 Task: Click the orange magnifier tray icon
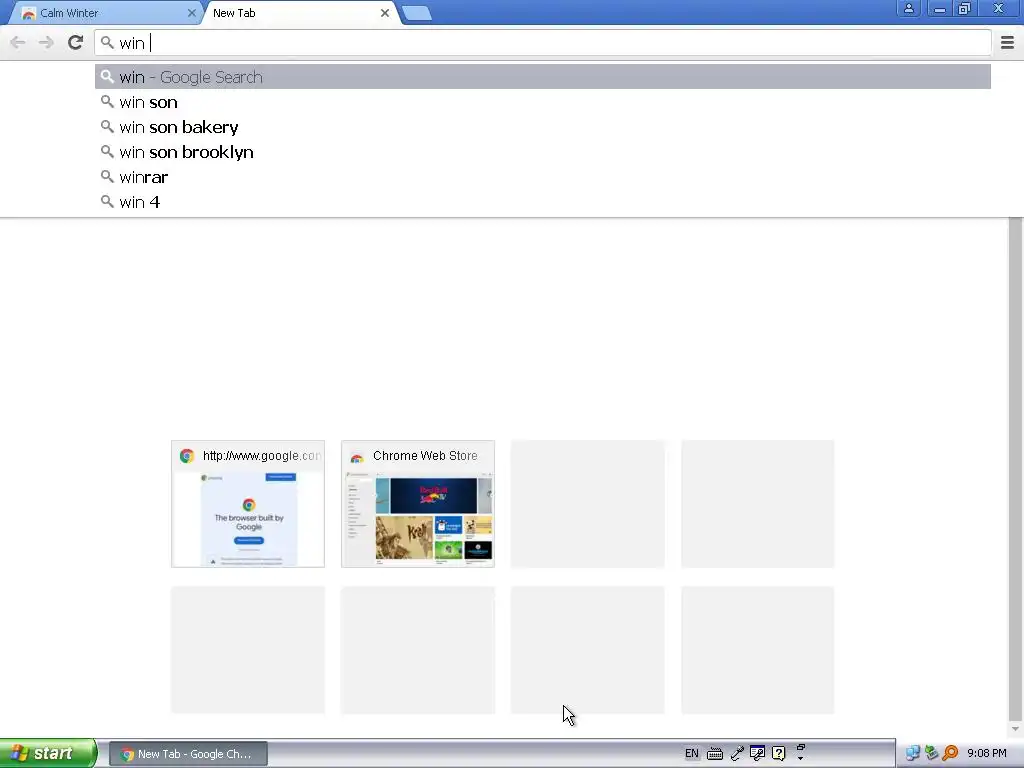point(950,754)
